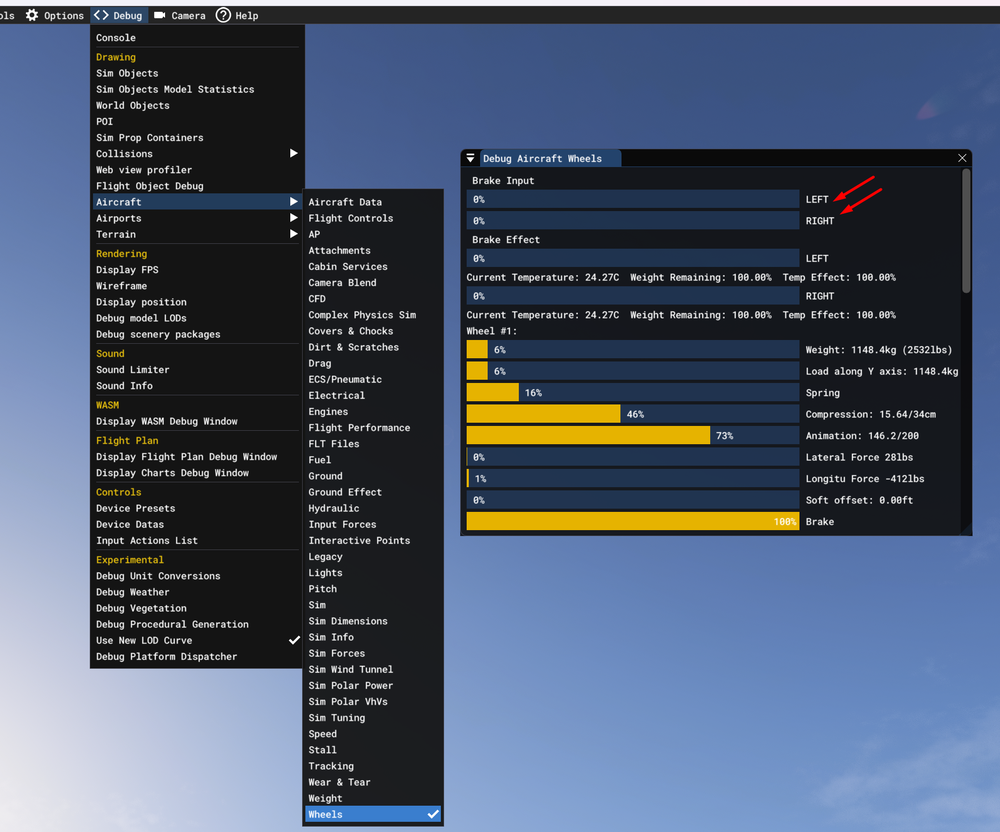Uncheck Wheels in the Aircraft submenu
Viewport: 1000px width, 832px height.
(372, 814)
